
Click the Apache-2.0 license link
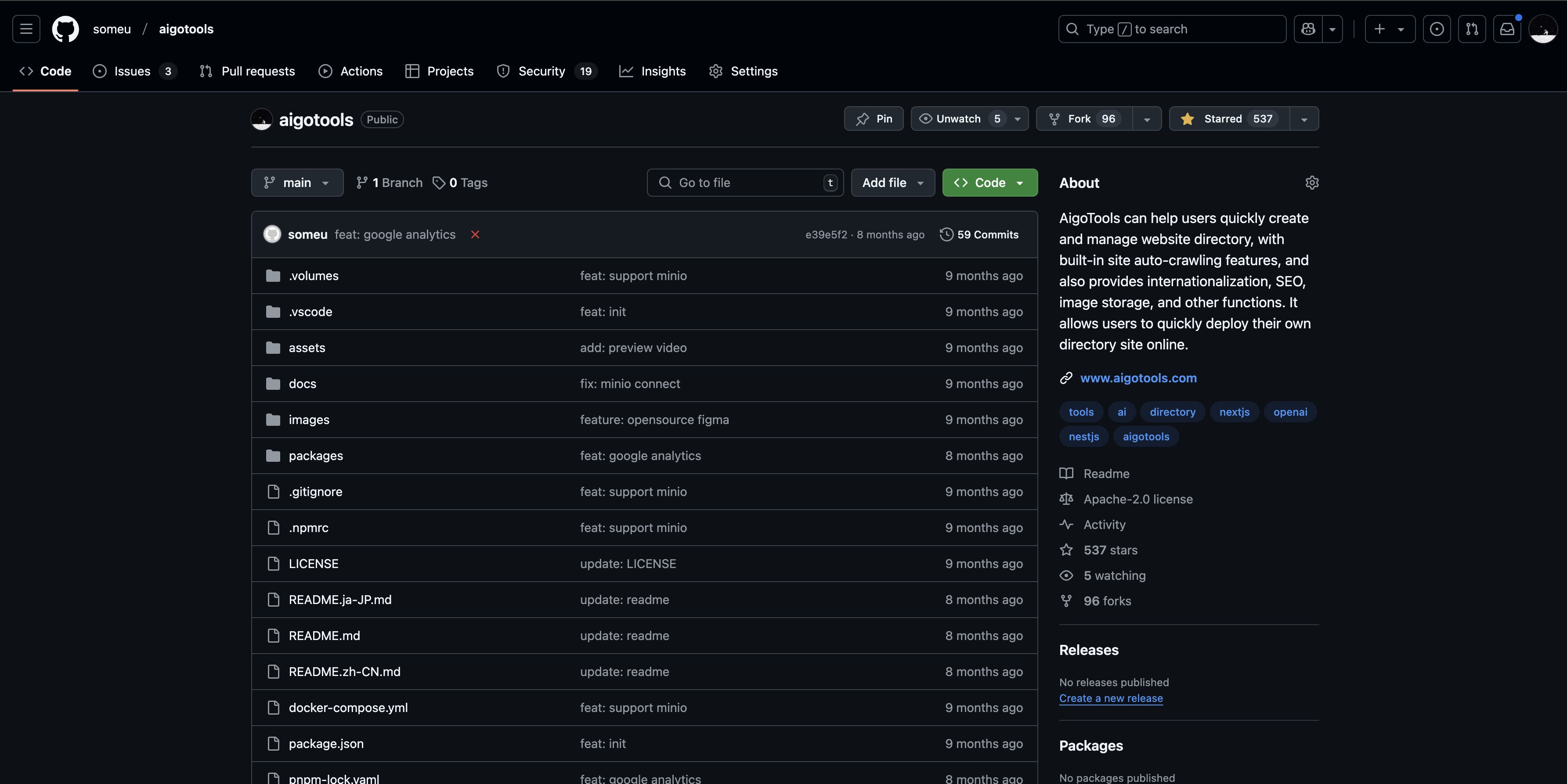pyautogui.click(x=1137, y=500)
